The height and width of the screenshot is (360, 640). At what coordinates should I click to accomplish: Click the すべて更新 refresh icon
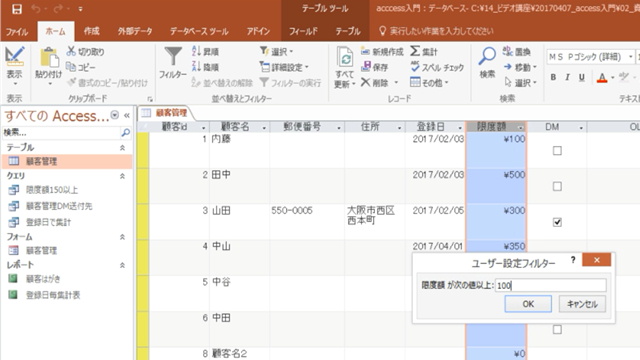click(x=345, y=58)
